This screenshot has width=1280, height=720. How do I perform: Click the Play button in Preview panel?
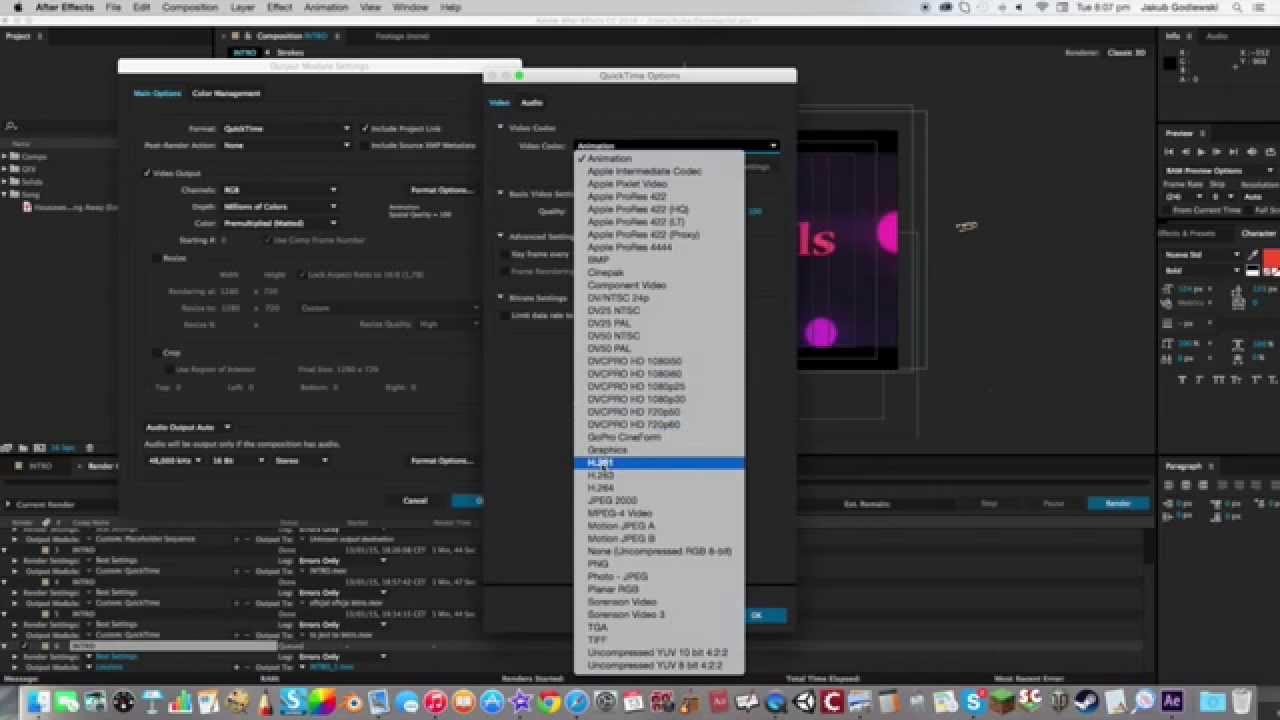1200,152
